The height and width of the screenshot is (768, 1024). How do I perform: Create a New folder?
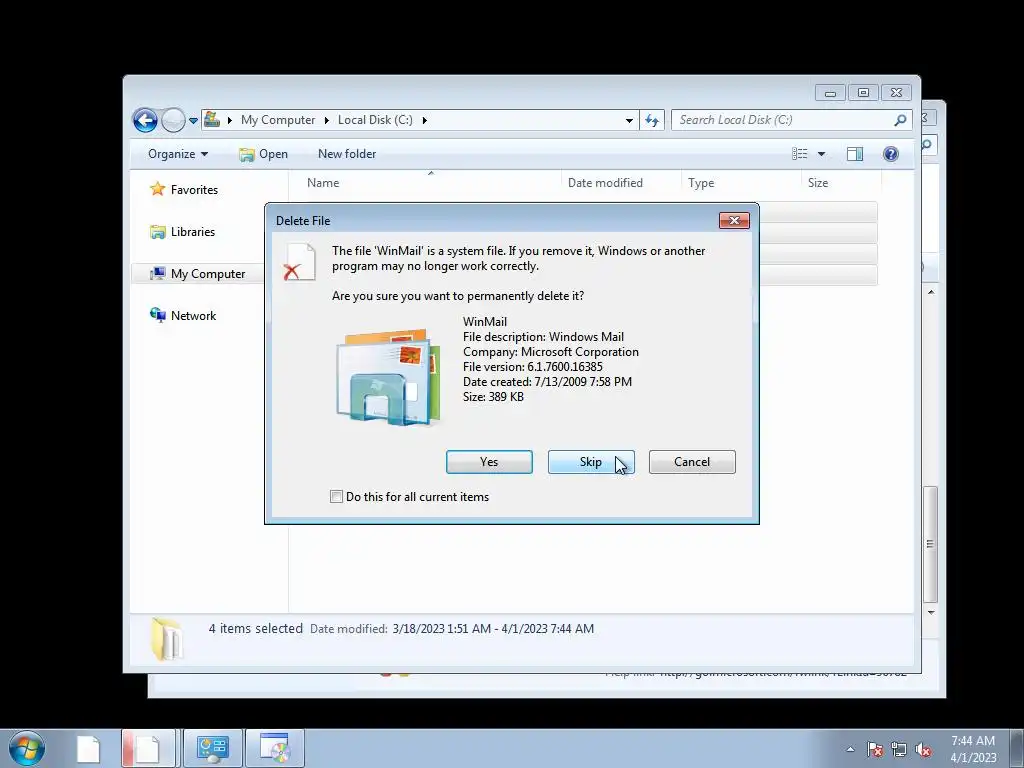tap(347, 154)
